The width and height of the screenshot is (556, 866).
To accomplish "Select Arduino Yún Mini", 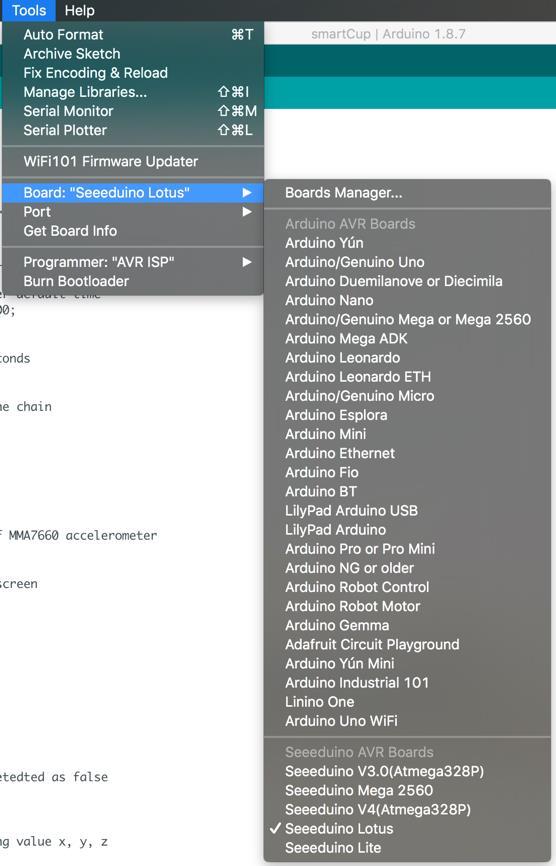I will click(407, 663).
